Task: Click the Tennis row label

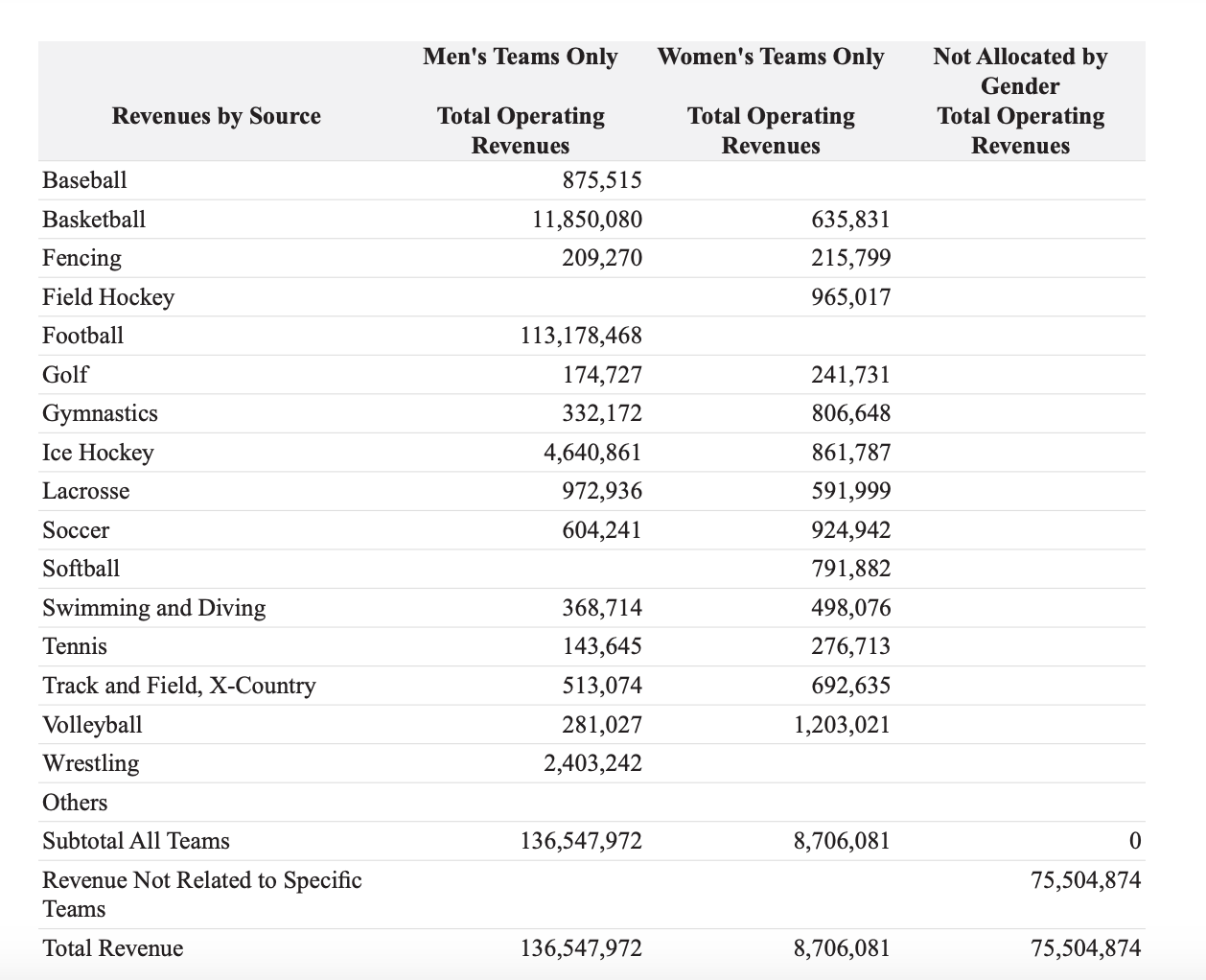Action: (75, 646)
